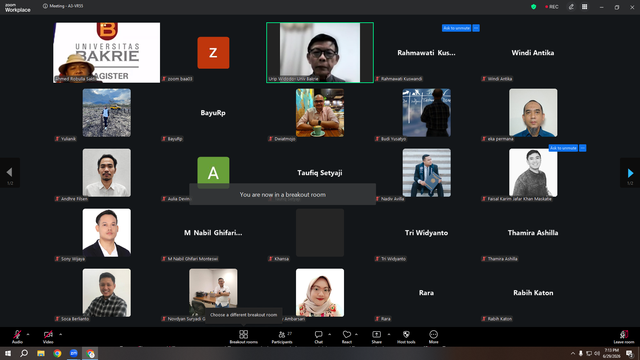Select Budi Yusatyo's profile picture
Screen dimensions: 640x360
[x=427, y=113]
